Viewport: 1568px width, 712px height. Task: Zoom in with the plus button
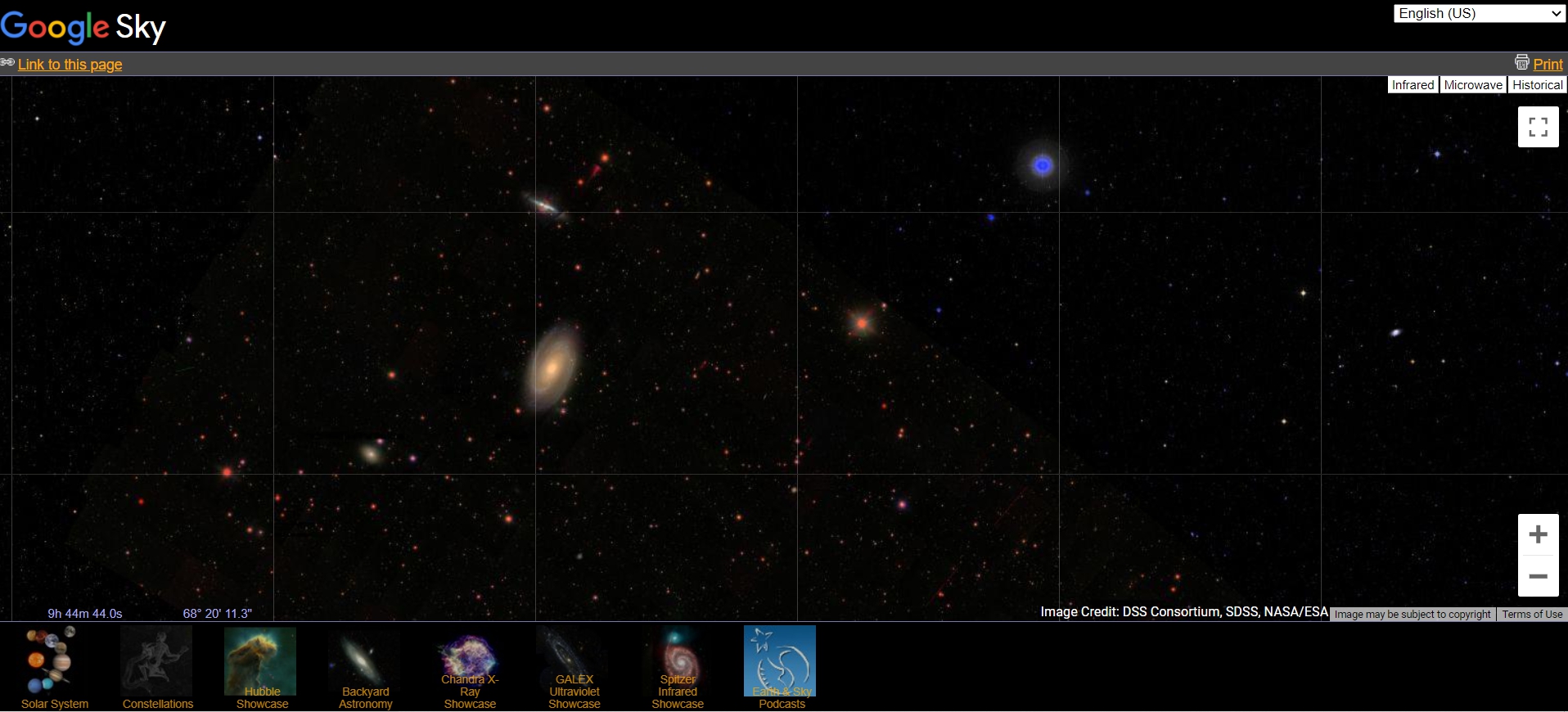1538,534
